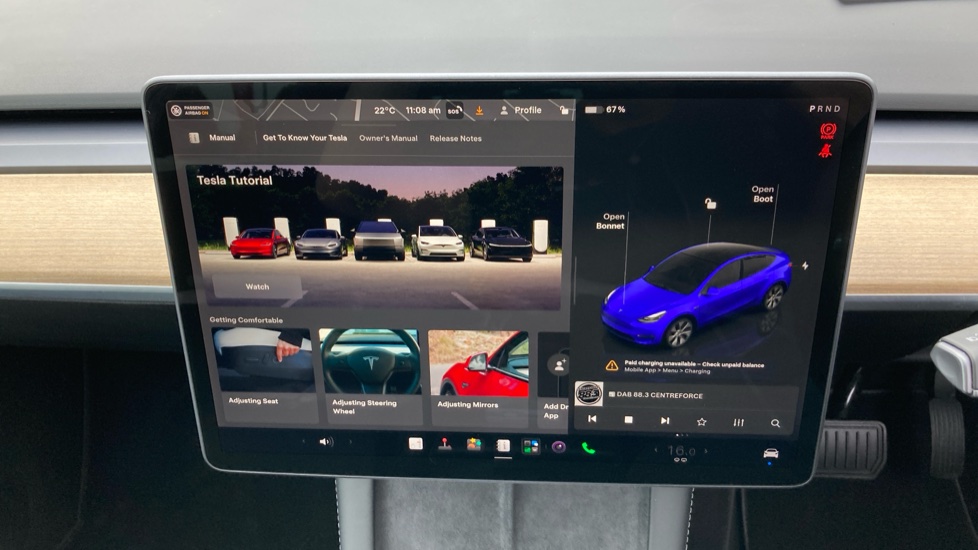Tap the padlock icon above the car
This screenshot has height=550, width=978.
coord(710,203)
